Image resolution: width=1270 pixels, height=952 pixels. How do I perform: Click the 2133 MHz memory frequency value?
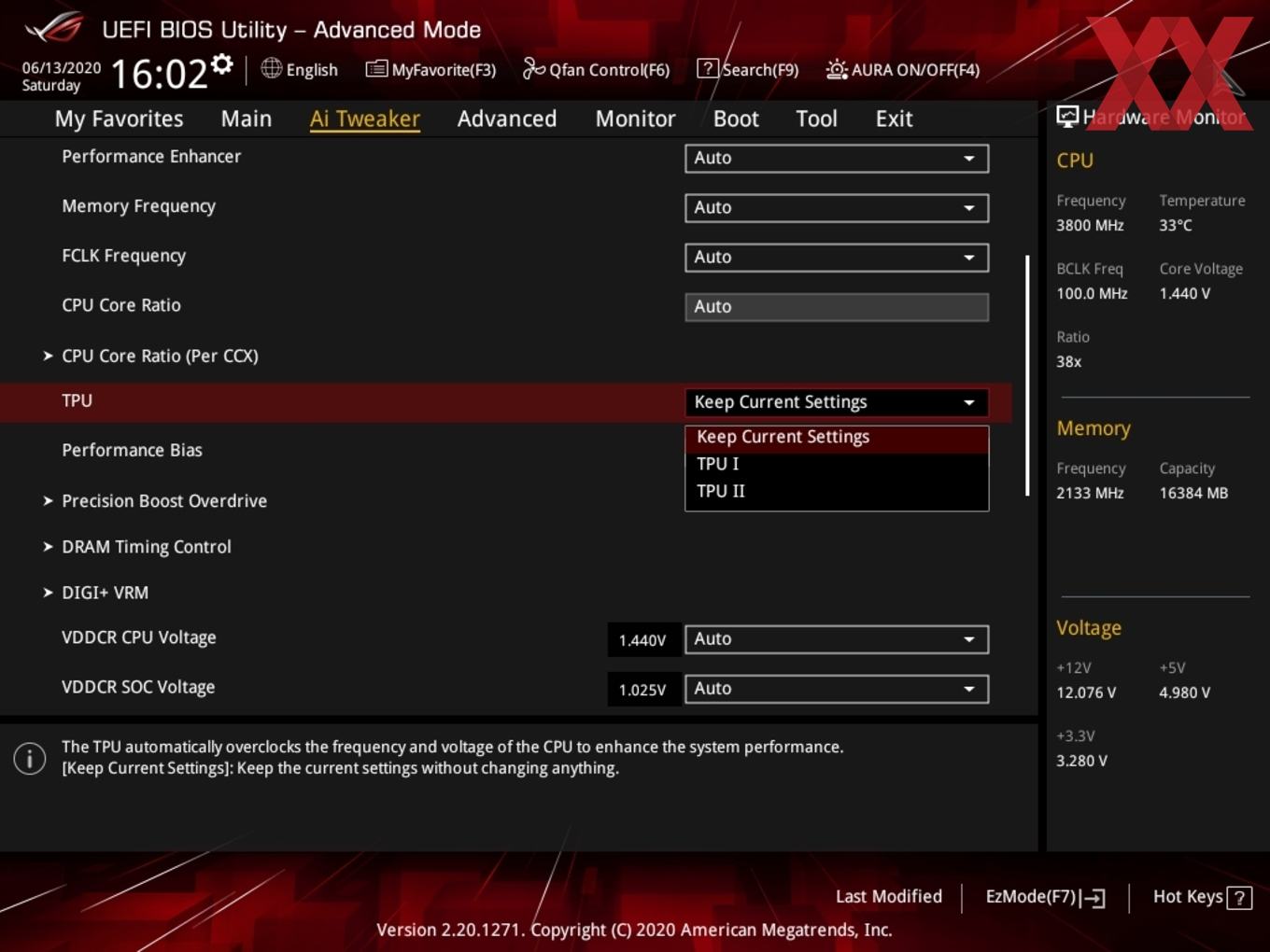pyautogui.click(x=1090, y=493)
